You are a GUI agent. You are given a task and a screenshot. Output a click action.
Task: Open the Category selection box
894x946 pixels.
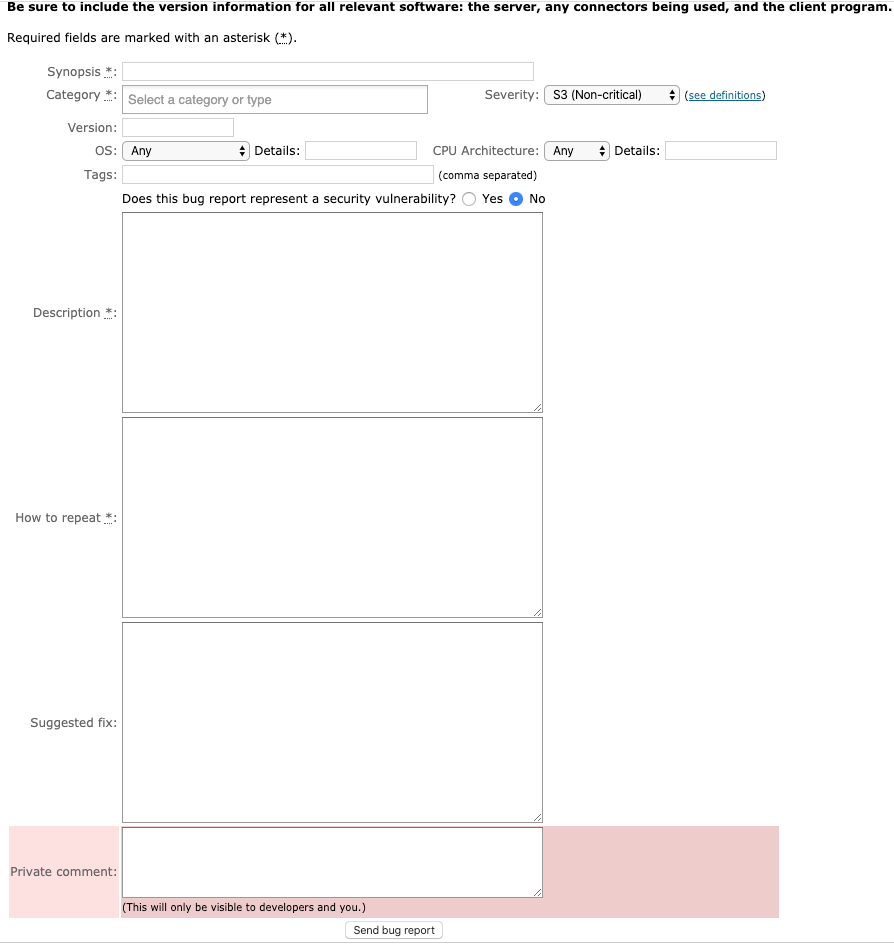pyautogui.click(x=274, y=100)
